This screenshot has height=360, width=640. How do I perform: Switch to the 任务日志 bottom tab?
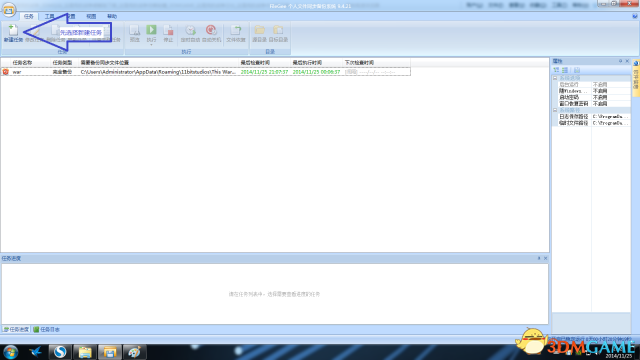tap(47, 329)
